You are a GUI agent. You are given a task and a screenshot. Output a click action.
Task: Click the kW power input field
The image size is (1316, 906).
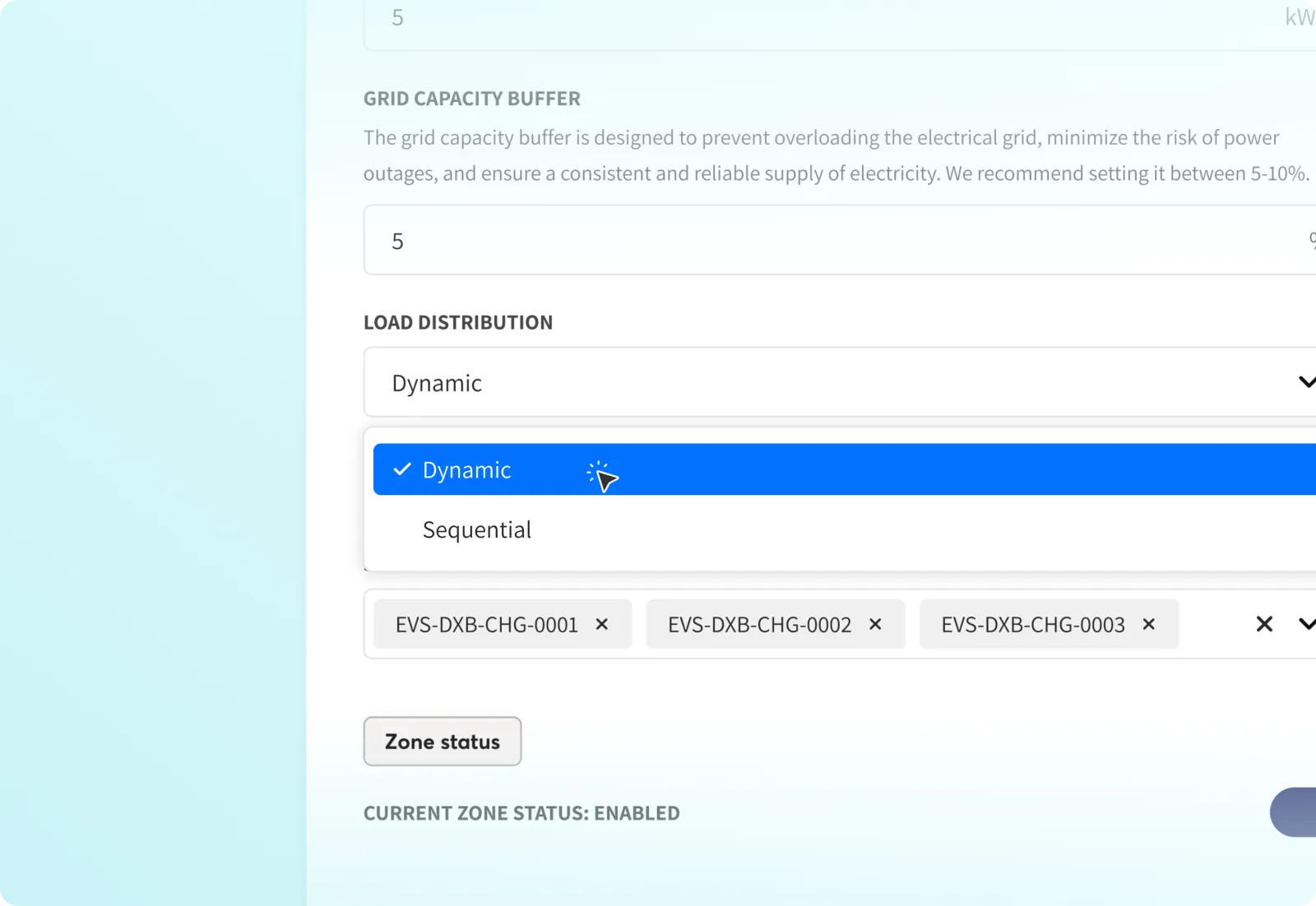click(822, 20)
